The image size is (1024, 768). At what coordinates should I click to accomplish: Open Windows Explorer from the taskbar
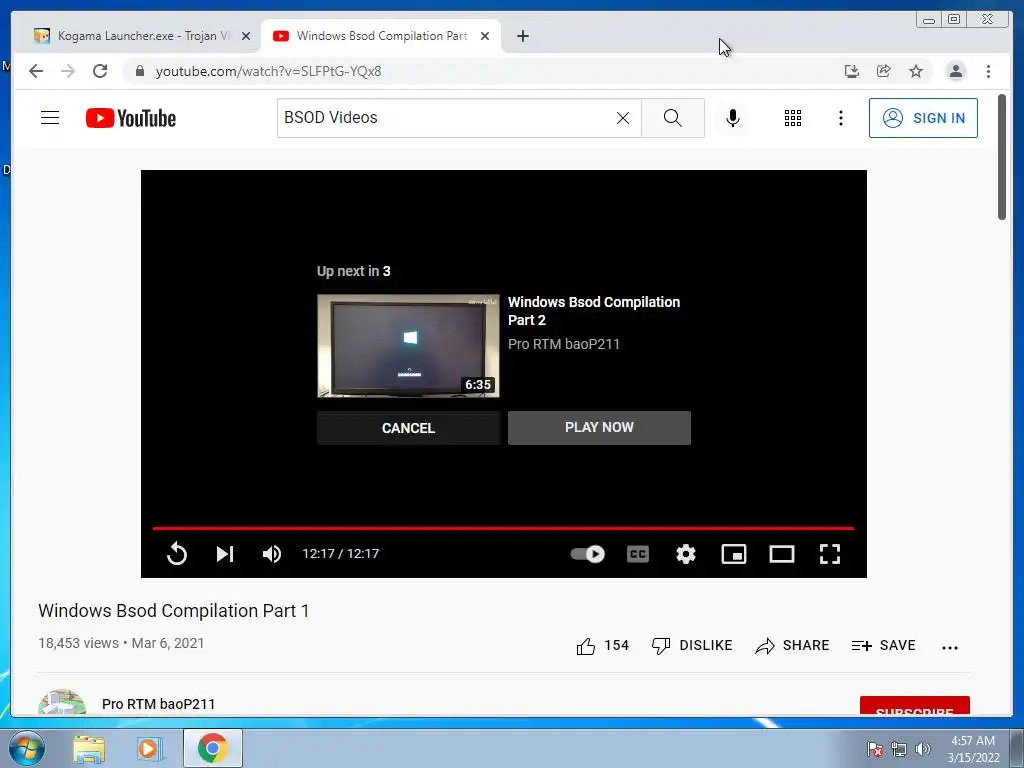(89, 749)
